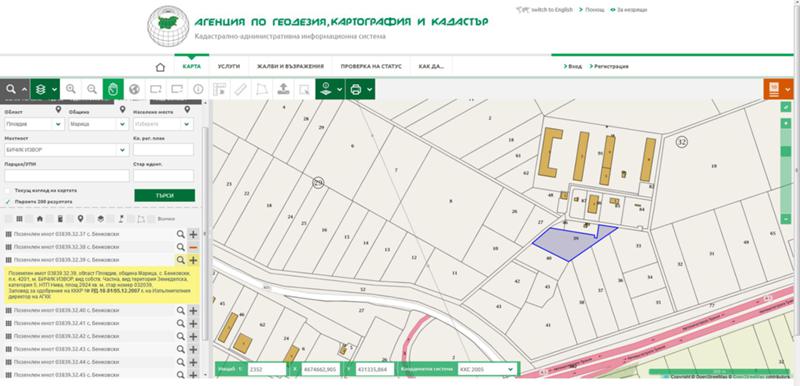The image size is (800, 386).
Task: Open the КАК ДА... menu
Action: coord(431,66)
